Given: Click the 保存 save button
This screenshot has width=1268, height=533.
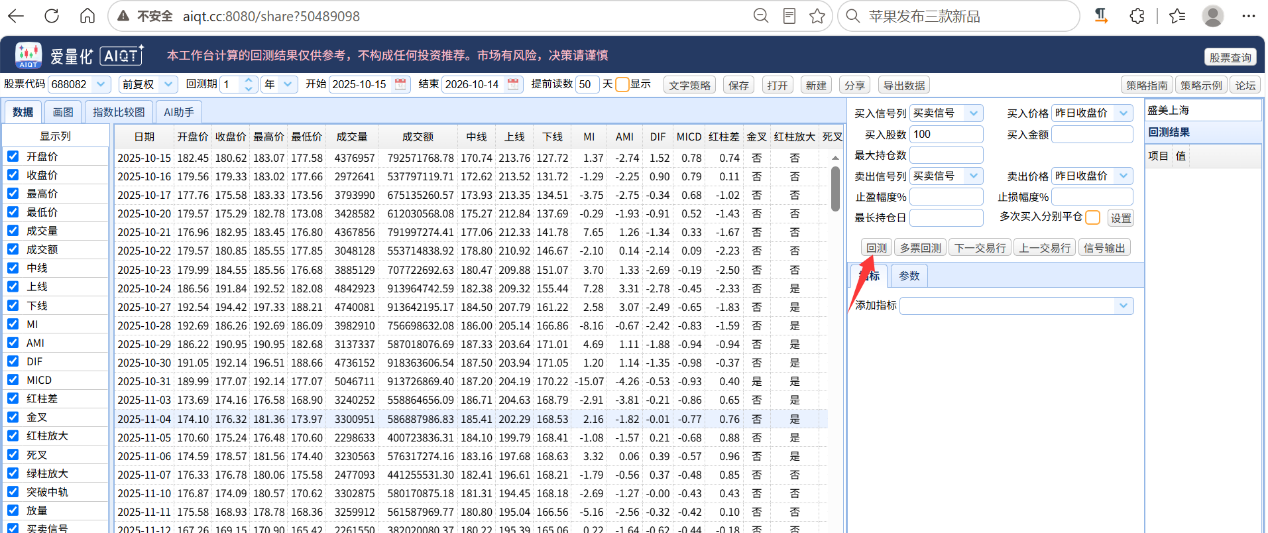Looking at the screenshot, I should (x=739, y=85).
